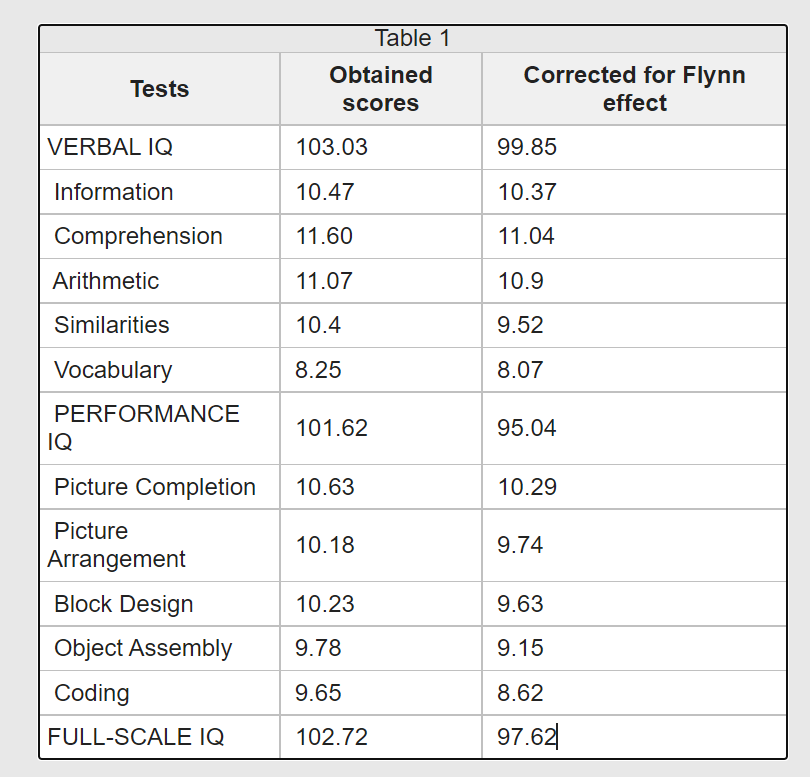
Task: Click the Table 1 caption
Action: pos(412,39)
